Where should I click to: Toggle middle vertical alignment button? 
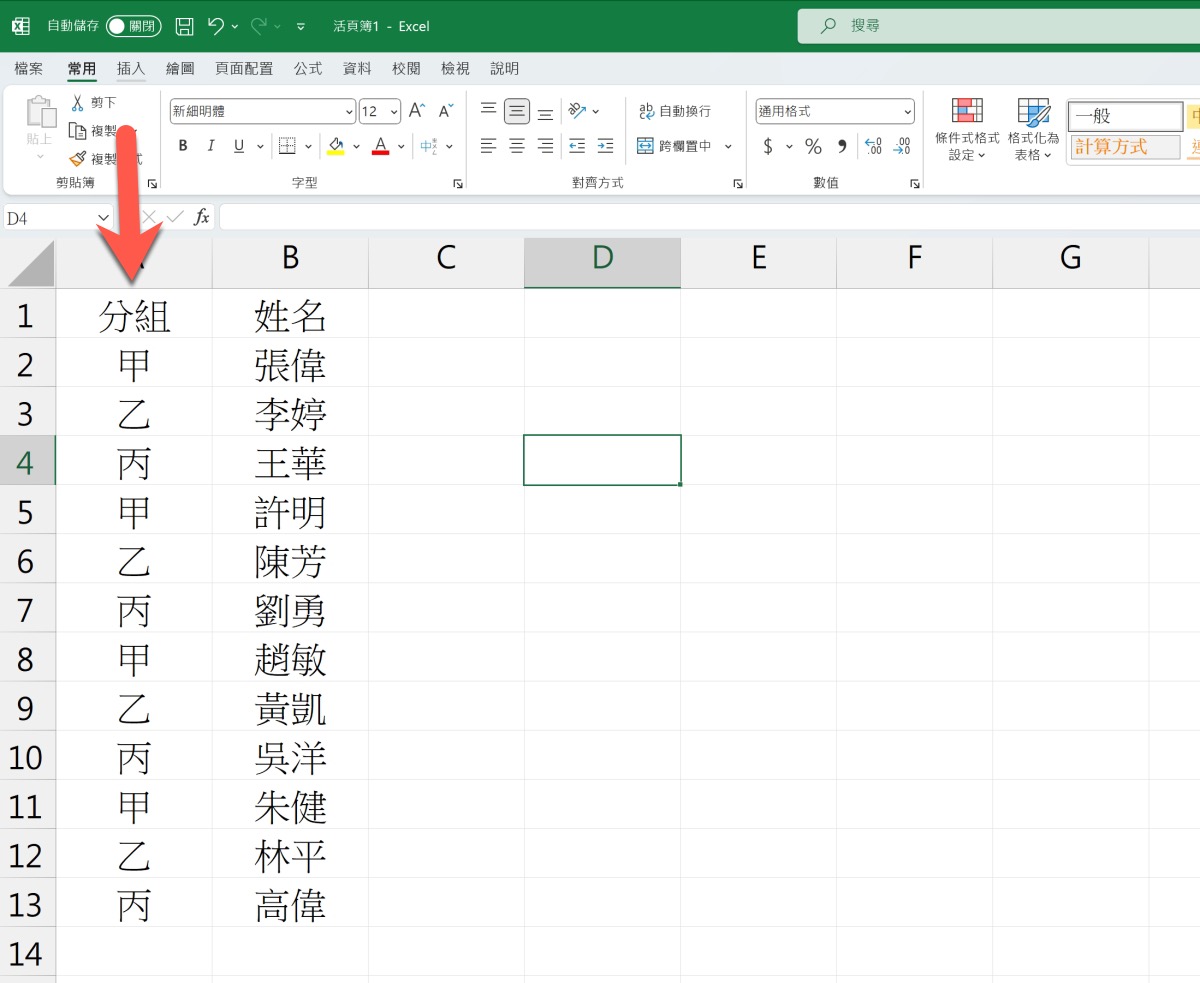[517, 111]
